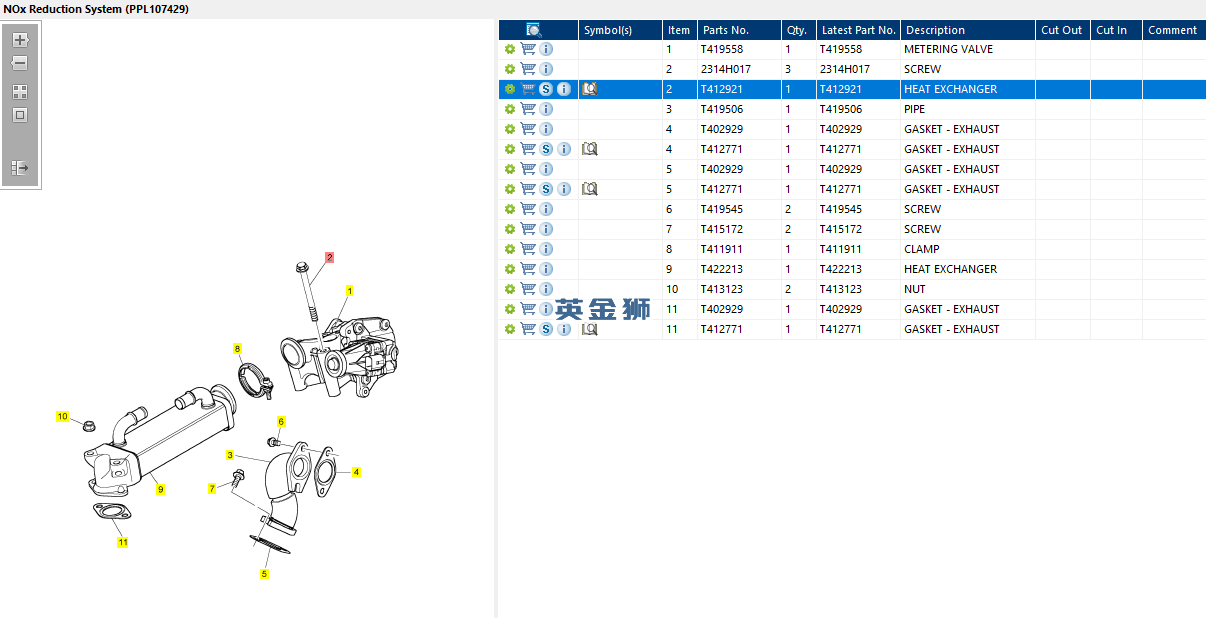The width and height of the screenshot is (1206, 618).
Task: Click the zoom out minus button
Action: 20,63
